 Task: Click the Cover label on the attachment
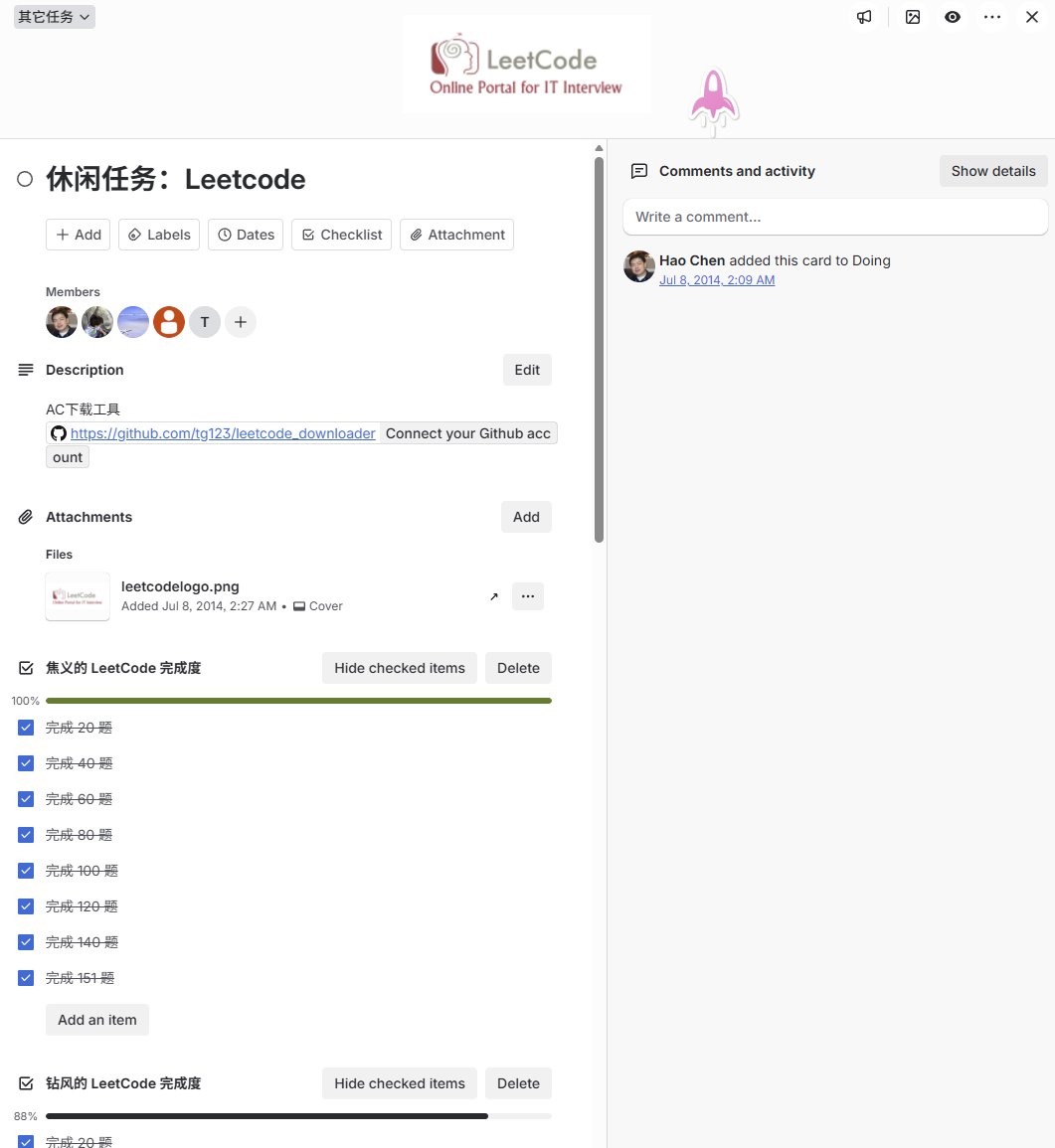click(x=318, y=606)
